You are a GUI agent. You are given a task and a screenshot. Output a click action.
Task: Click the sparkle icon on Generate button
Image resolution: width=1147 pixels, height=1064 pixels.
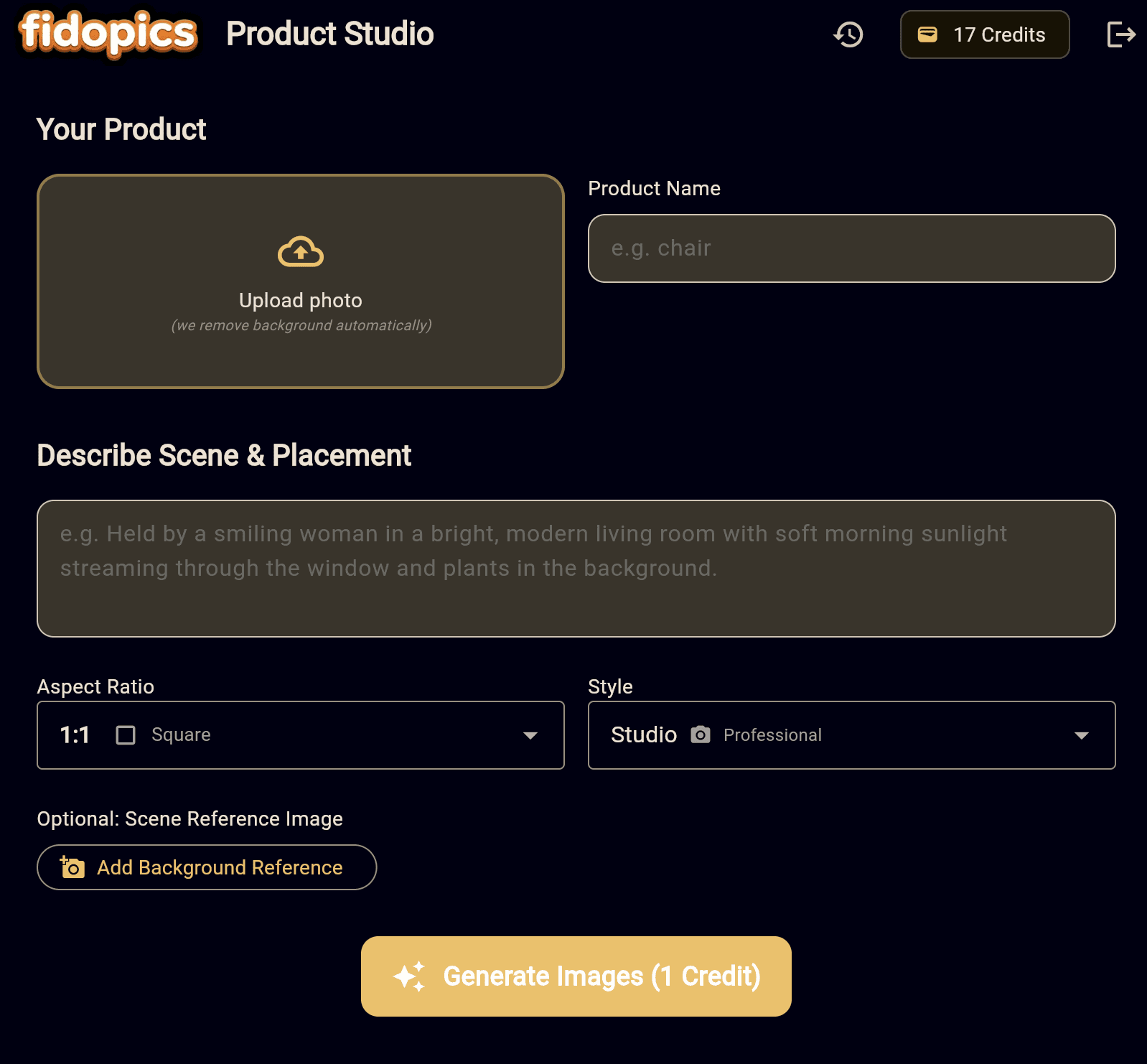tap(410, 976)
